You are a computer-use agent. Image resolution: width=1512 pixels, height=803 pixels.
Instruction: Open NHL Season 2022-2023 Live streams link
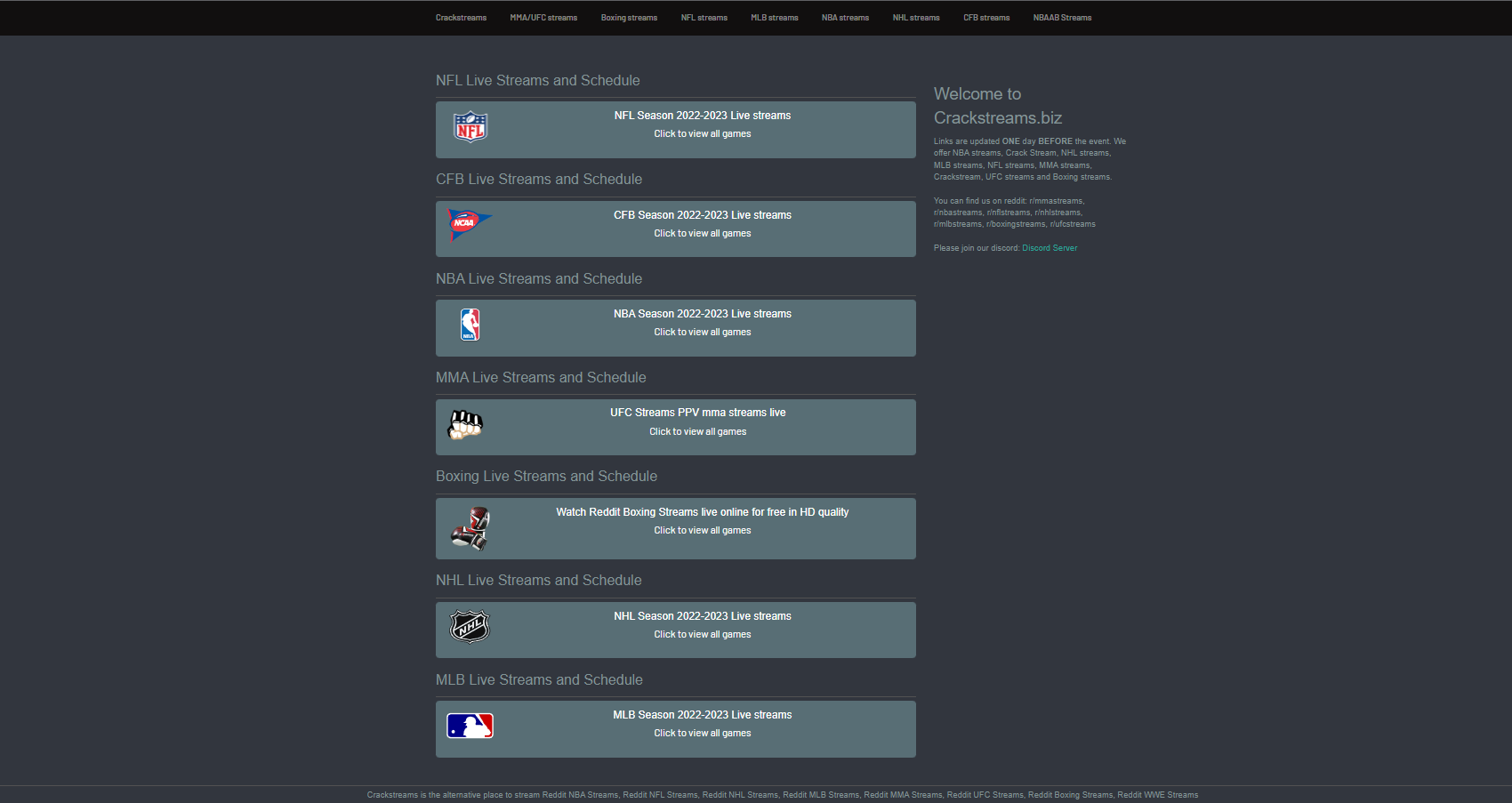pos(703,616)
